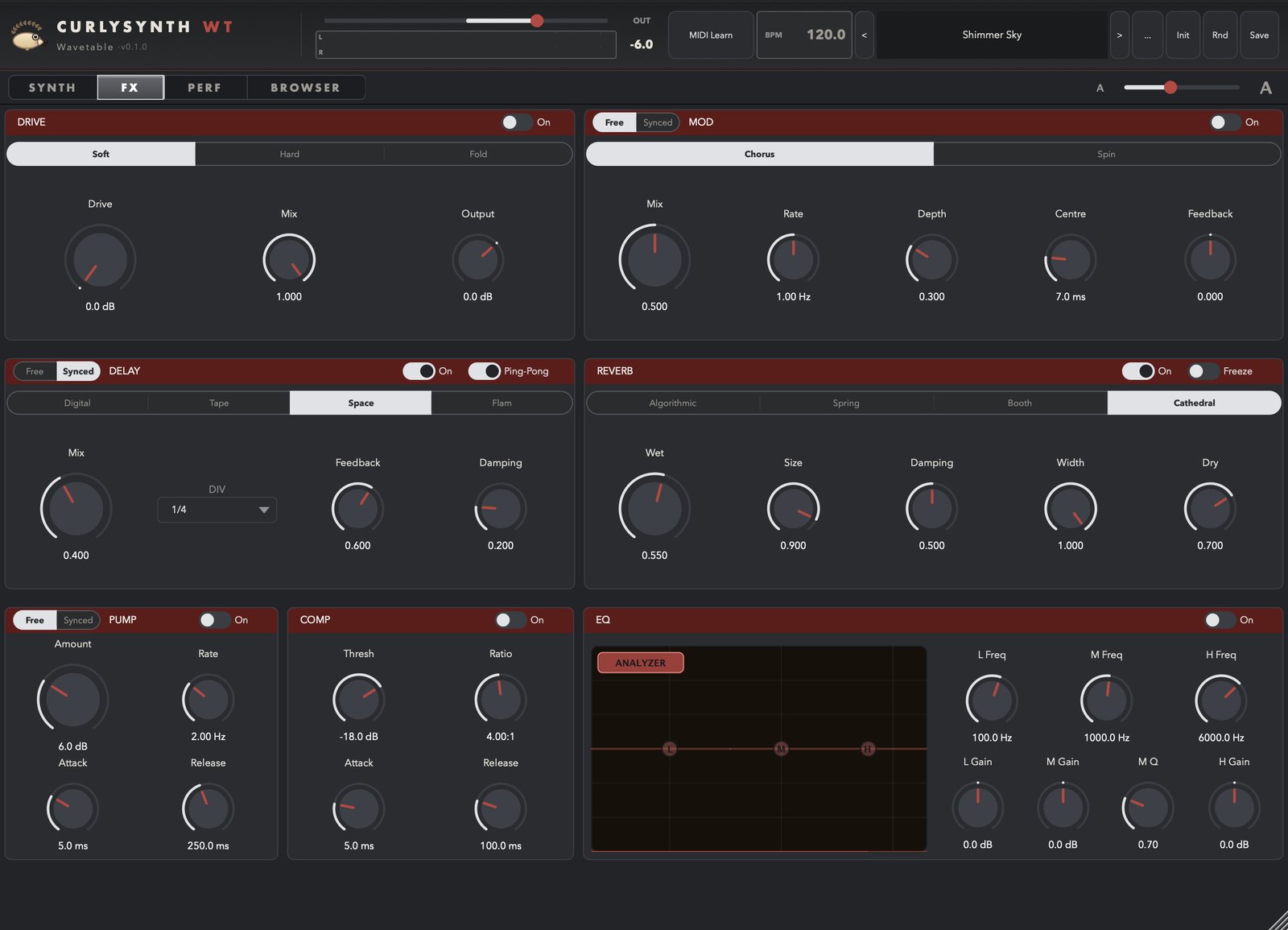The width and height of the screenshot is (1288, 930).
Task: Click the EQ M Q knob
Action: (1148, 808)
